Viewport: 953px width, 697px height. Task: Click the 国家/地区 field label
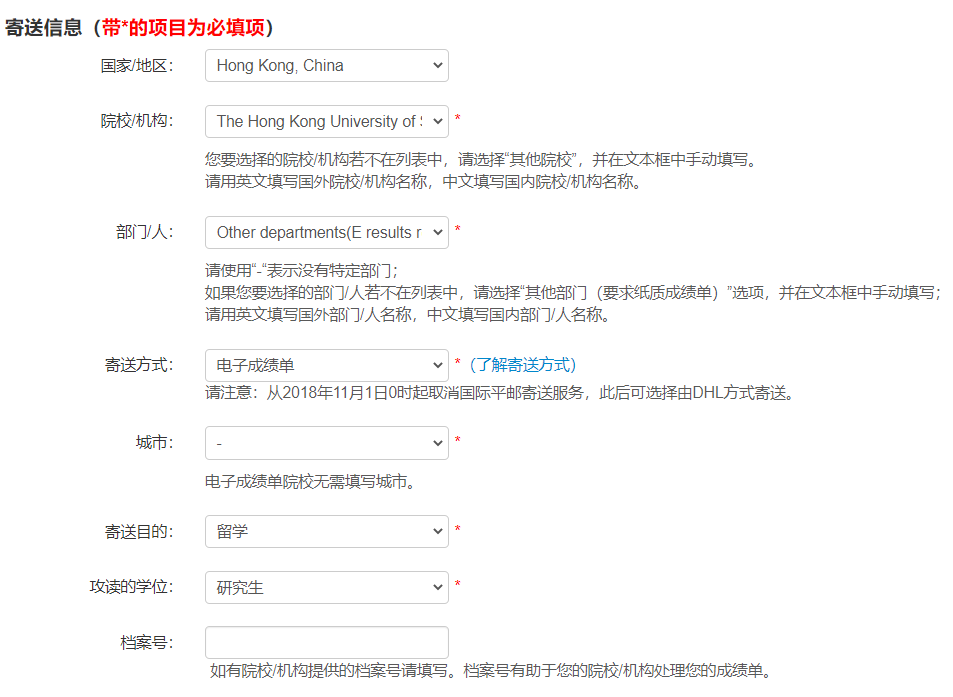(137, 66)
